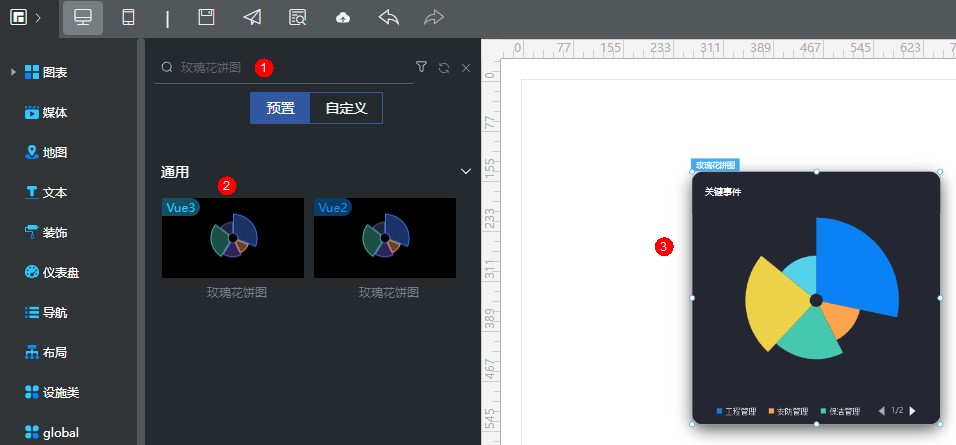956x445 pixels.
Task: Expand the 图表 tree arrow
Action: [x=13, y=73]
